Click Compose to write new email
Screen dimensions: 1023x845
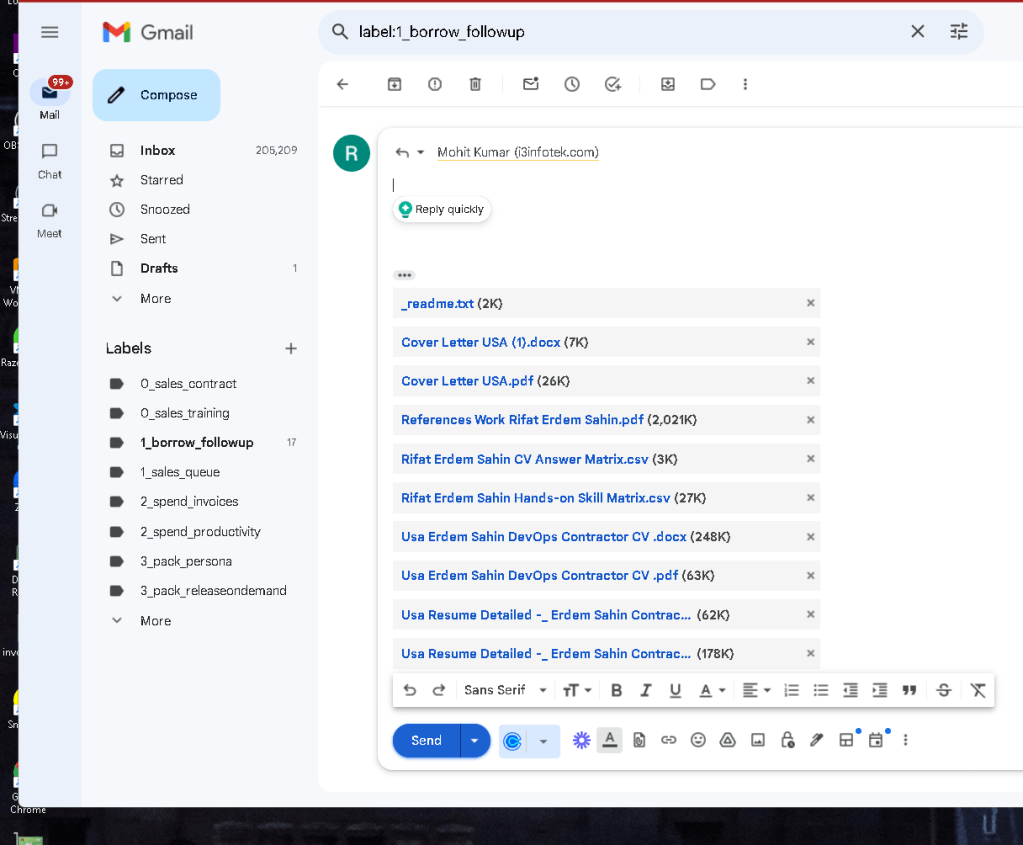(x=157, y=95)
